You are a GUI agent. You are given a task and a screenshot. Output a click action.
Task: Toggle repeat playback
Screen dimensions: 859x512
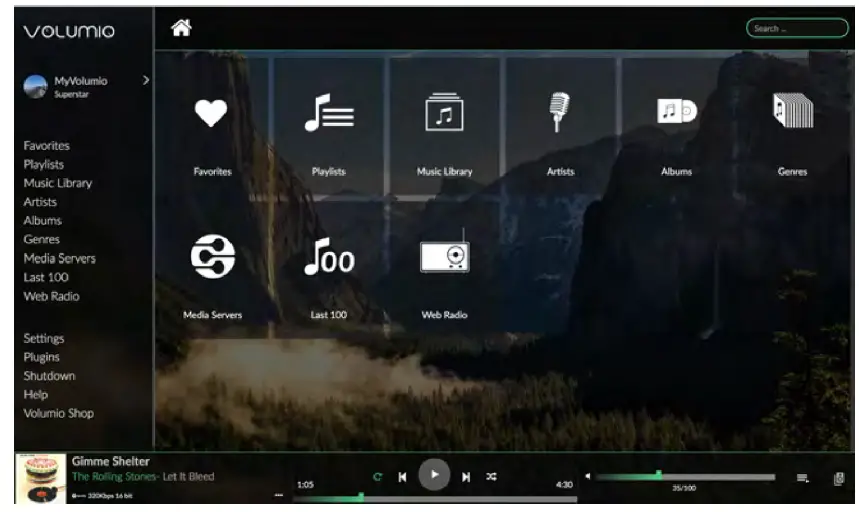[x=377, y=477]
